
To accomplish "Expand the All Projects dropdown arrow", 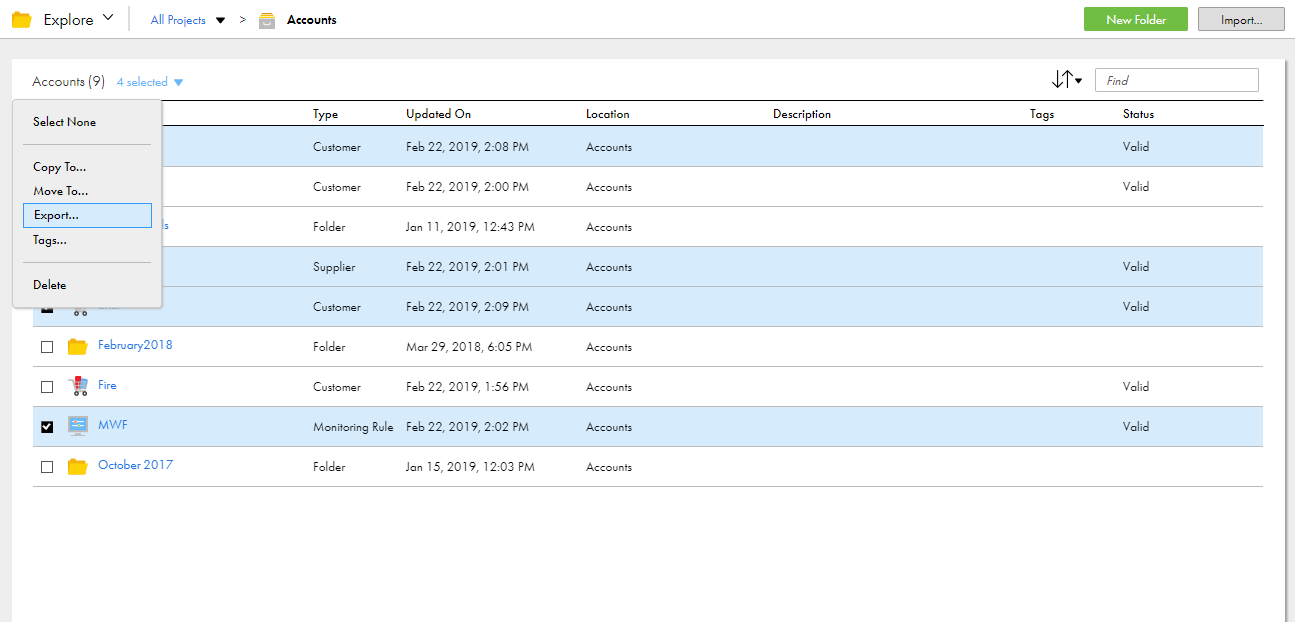I will pos(220,20).
